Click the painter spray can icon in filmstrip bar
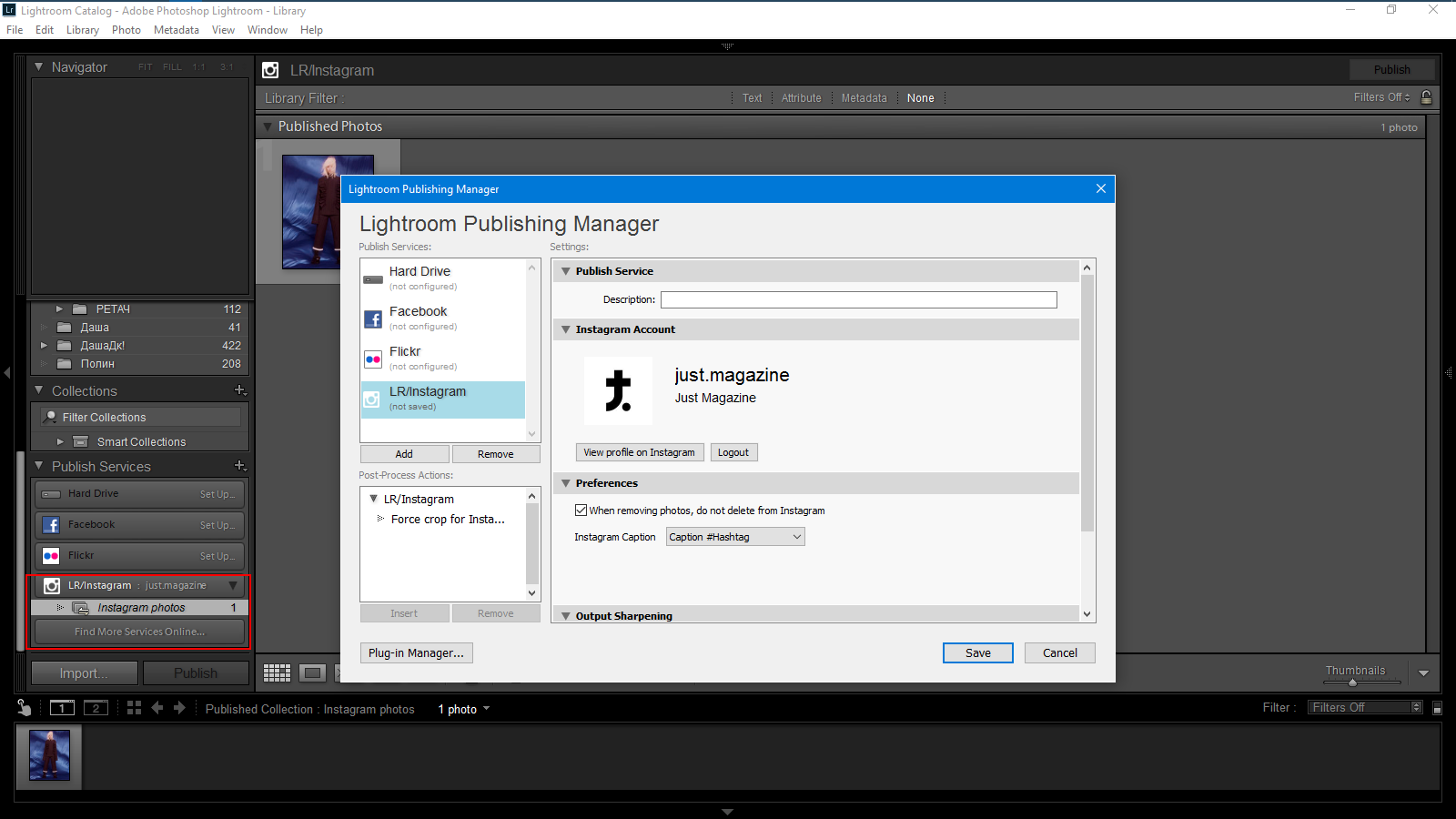The width and height of the screenshot is (1456, 819). pyautogui.click(x=25, y=707)
